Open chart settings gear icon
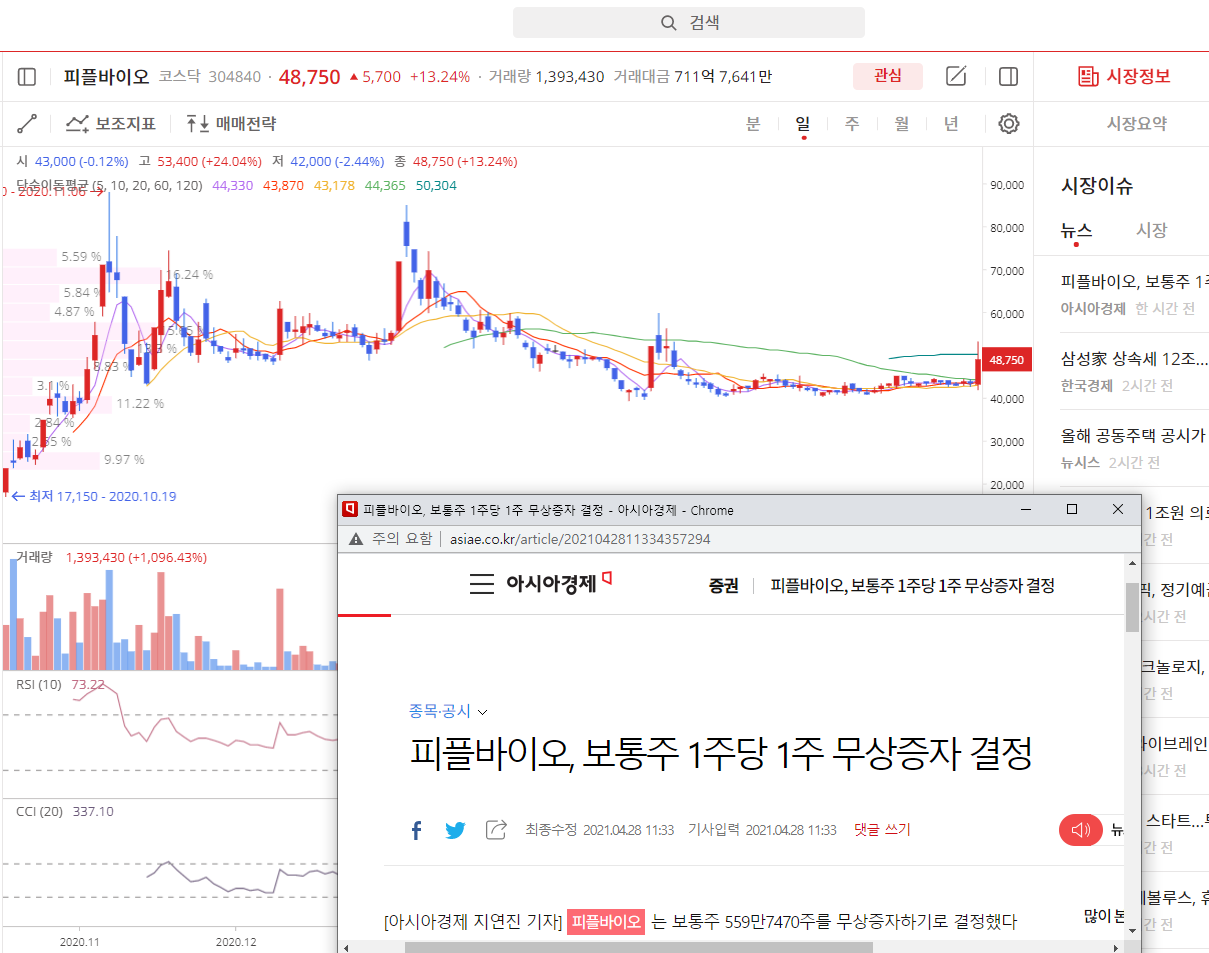 [x=1009, y=124]
